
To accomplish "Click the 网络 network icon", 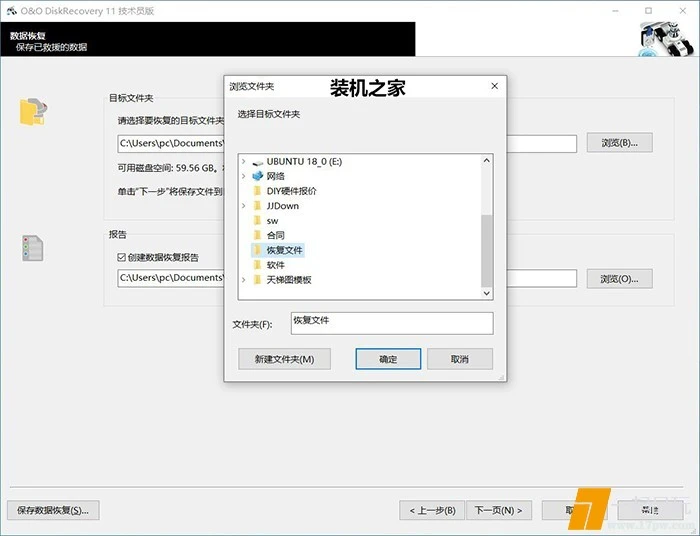I will (258, 176).
